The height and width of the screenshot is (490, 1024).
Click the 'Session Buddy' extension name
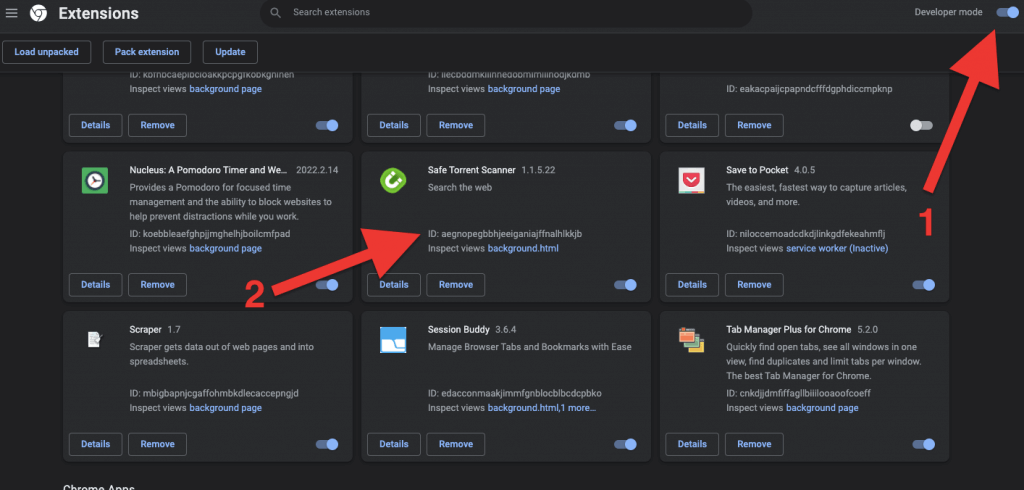tap(458, 329)
